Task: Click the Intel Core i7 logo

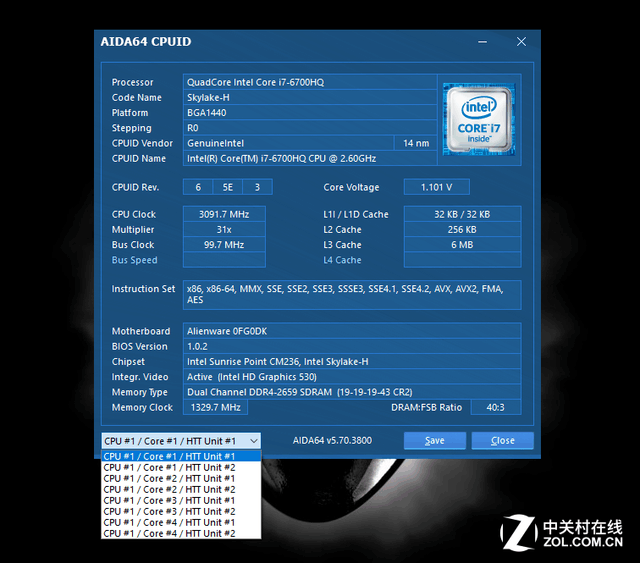Action: 479,120
